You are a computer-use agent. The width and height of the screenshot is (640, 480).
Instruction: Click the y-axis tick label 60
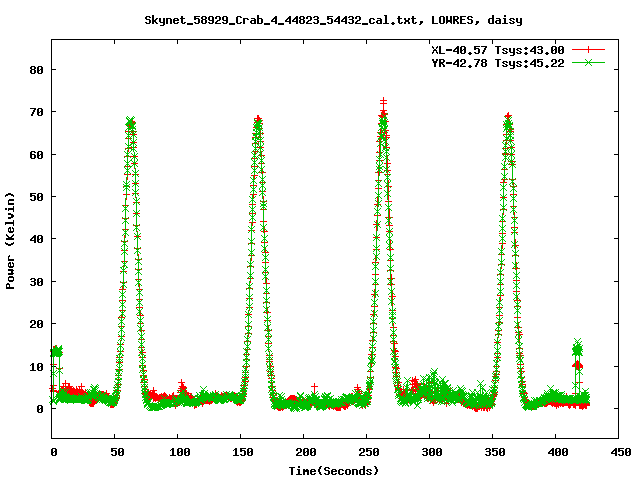point(36,155)
